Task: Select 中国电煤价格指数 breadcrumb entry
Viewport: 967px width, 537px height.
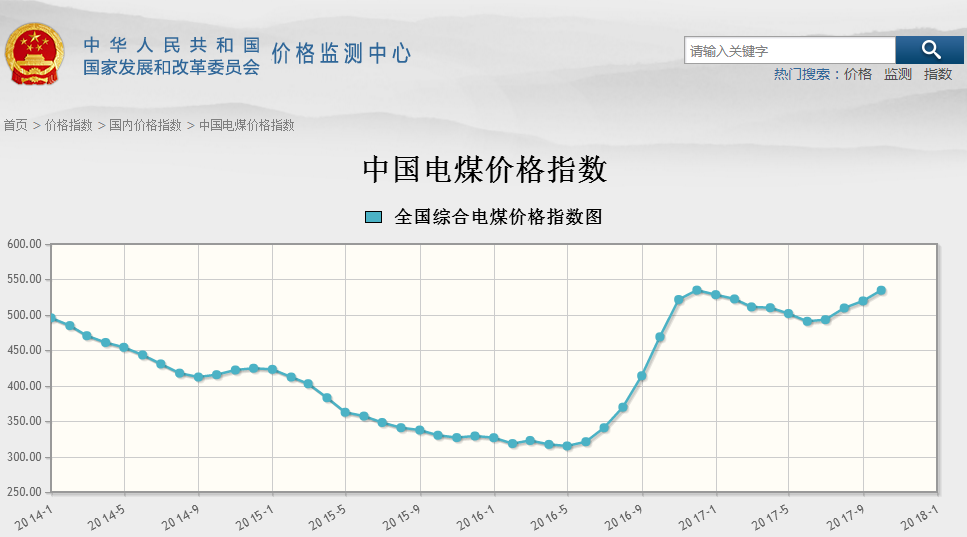Action: coord(247,125)
